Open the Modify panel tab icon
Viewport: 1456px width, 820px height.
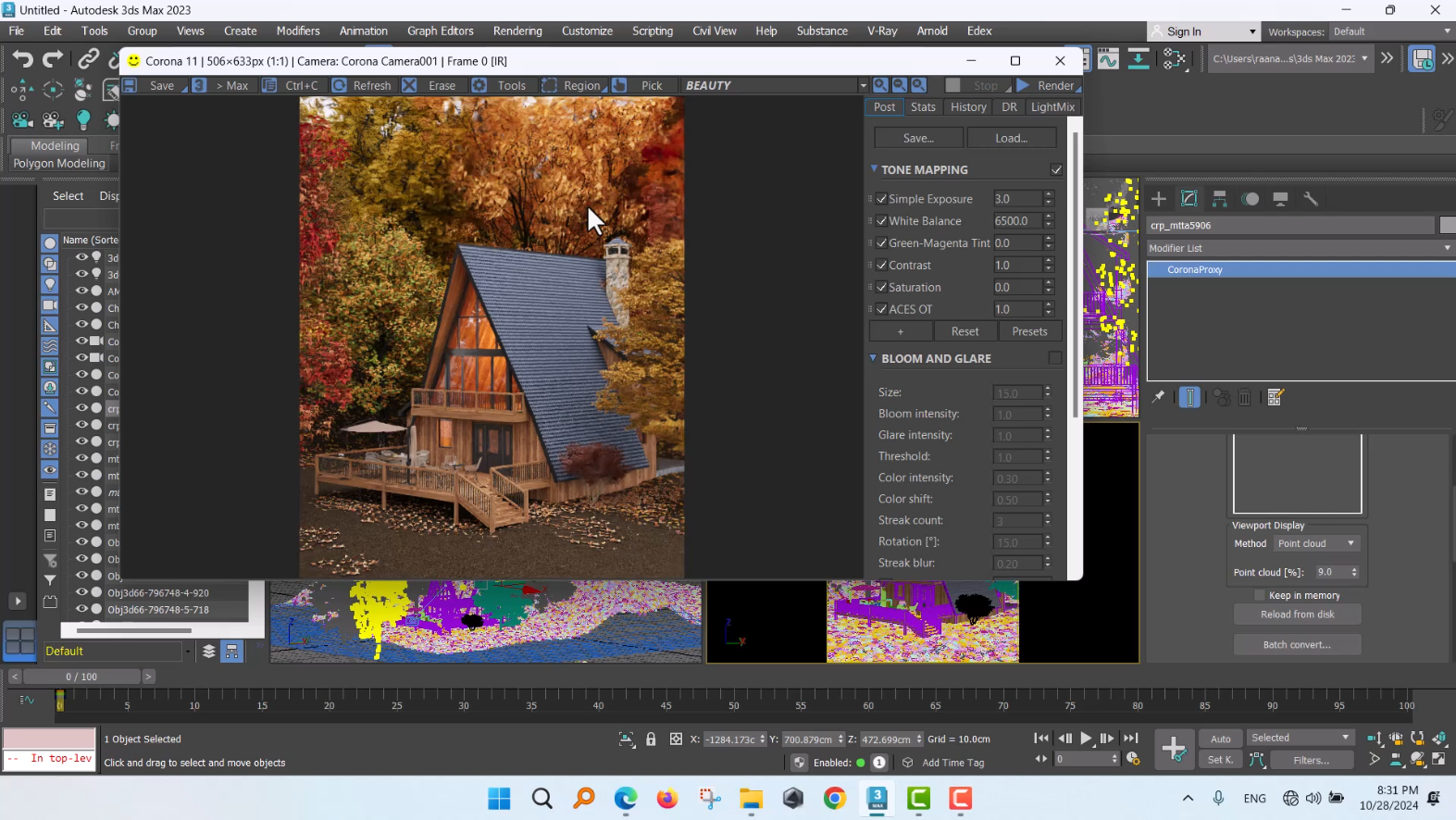[x=1189, y=199]
